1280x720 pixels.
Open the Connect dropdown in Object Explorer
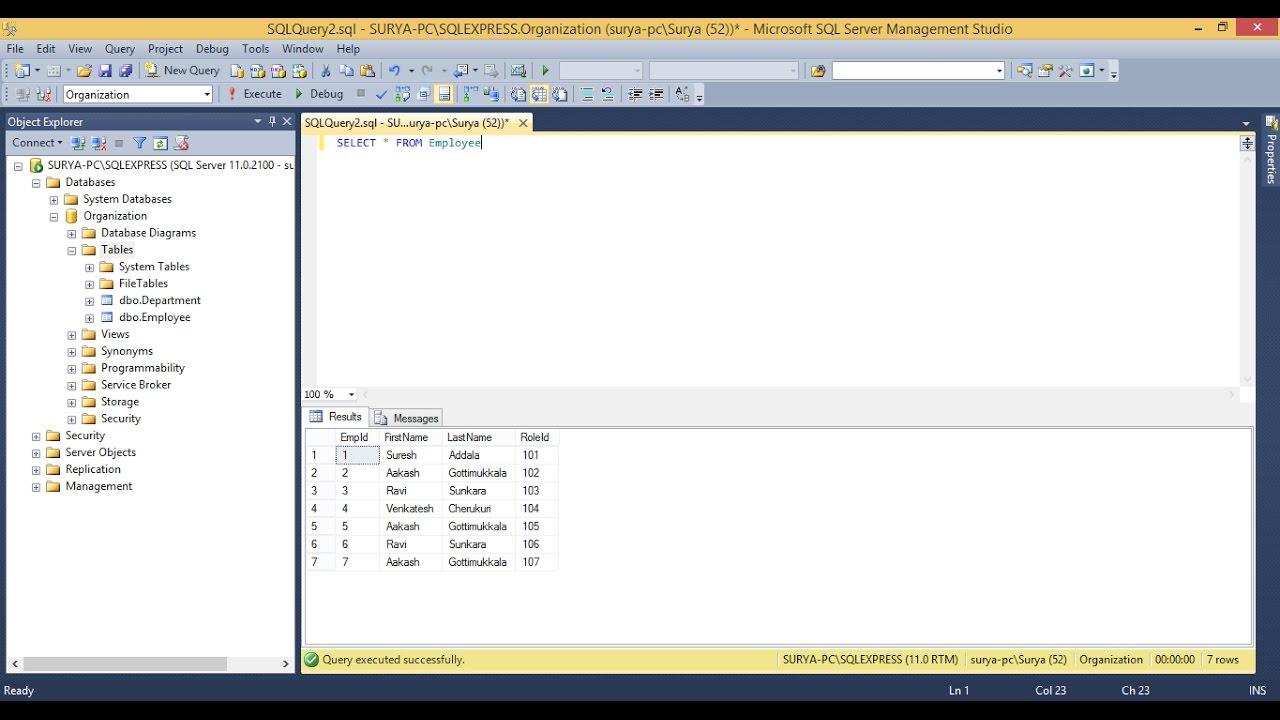[x=38, y=143]
